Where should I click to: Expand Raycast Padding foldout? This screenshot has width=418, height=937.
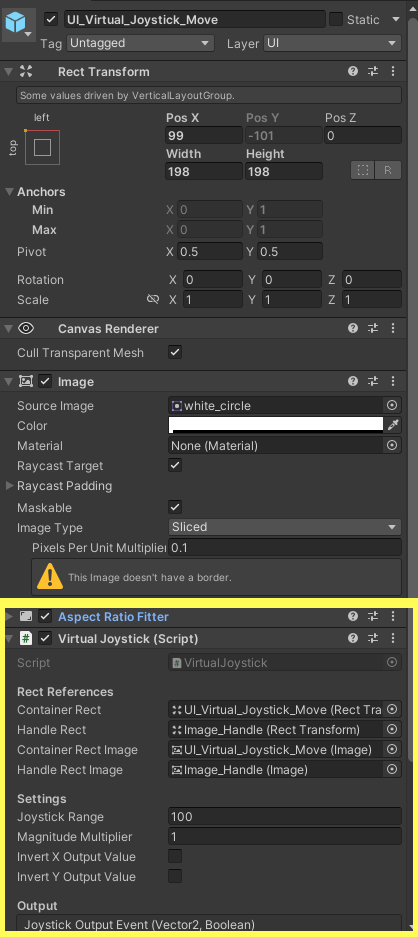click(x=10, y=486)
